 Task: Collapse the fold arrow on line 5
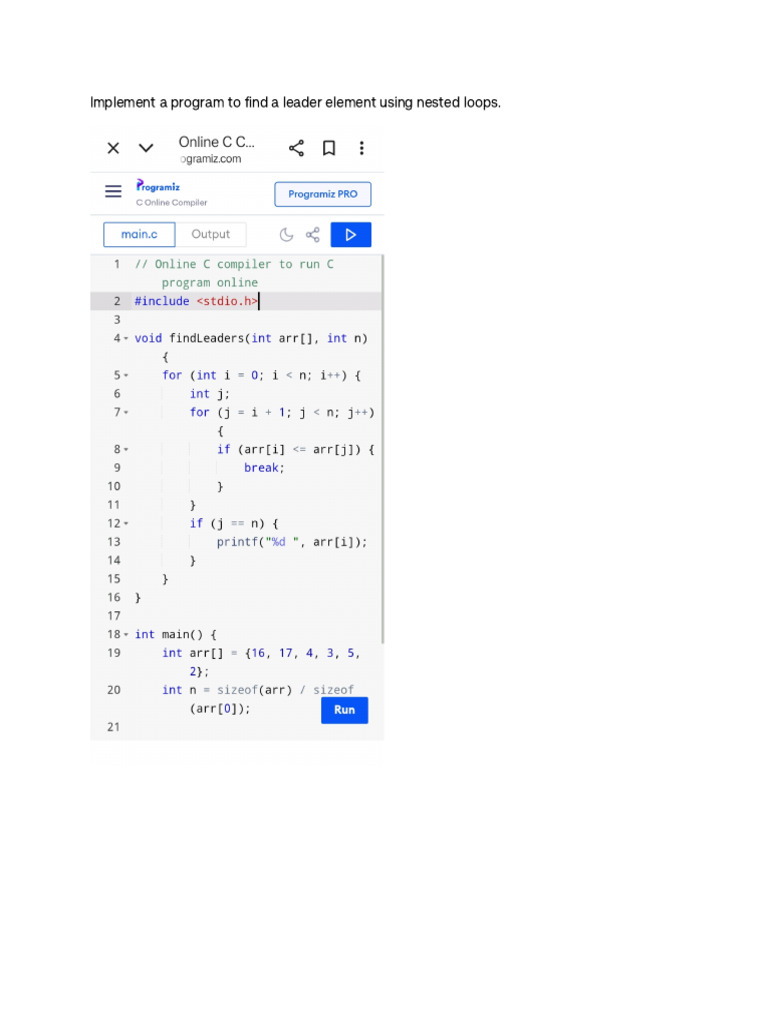coord(126,376)
